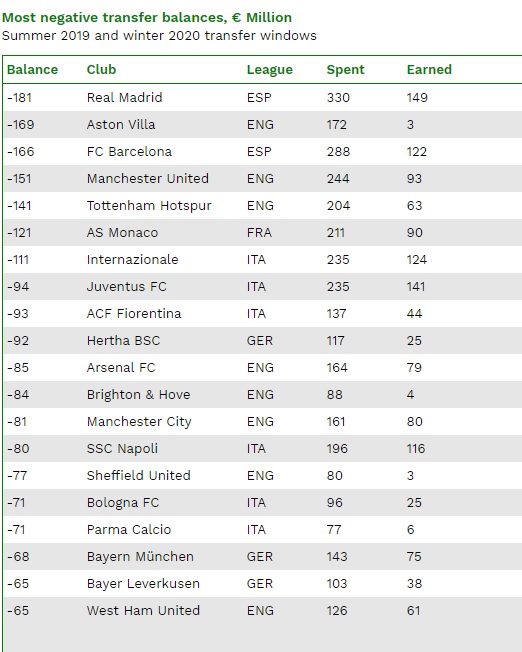Select the Aston Villa row
Screen dimensions: 522x652
[262, 124]
